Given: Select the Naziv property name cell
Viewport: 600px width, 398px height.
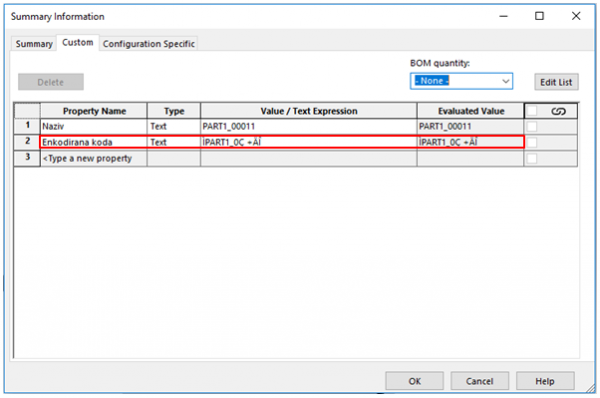Looking at the screenshot, I should (x=94, y=126).
